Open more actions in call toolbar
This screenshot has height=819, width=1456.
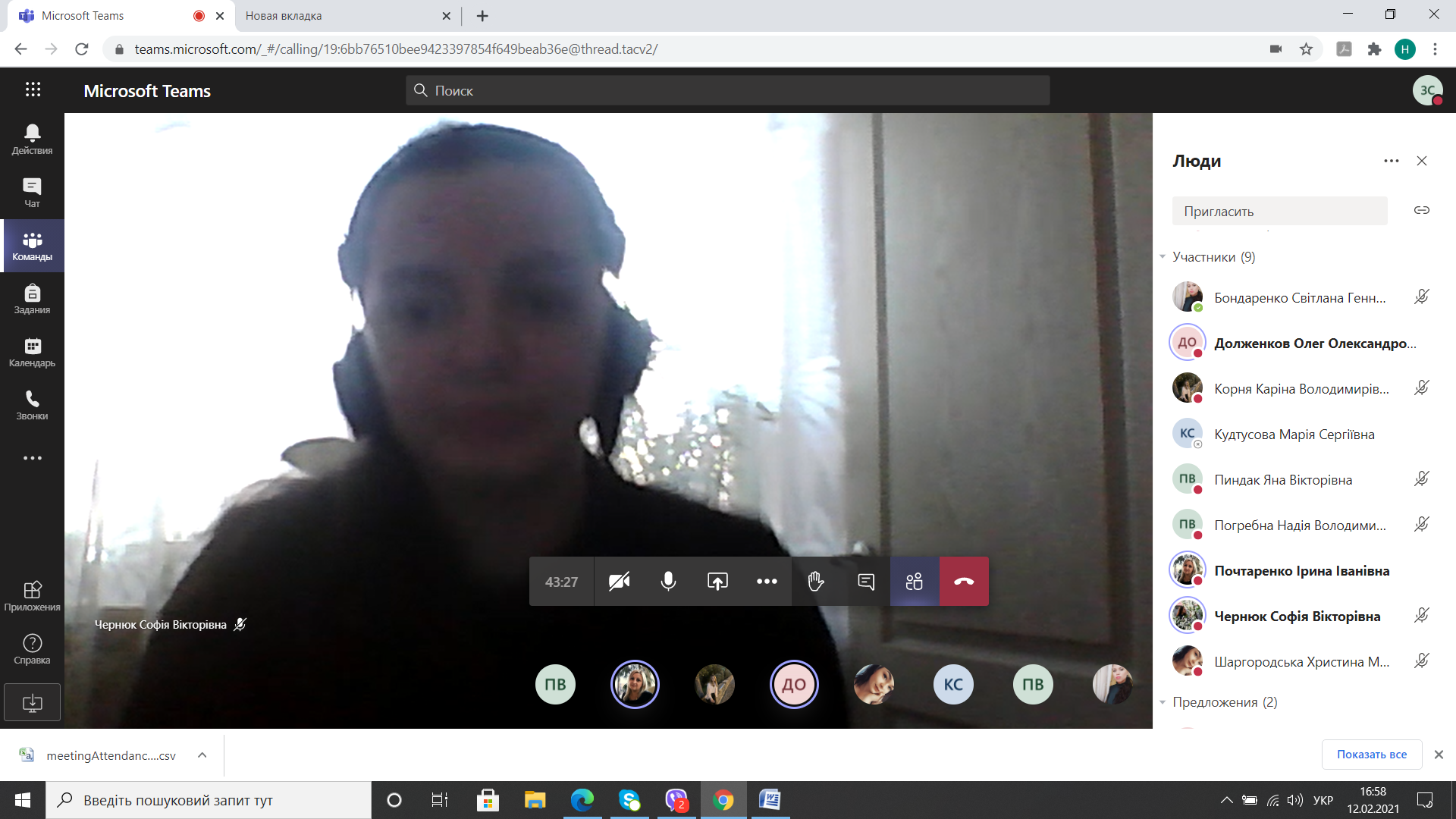(x=767, y=582)
